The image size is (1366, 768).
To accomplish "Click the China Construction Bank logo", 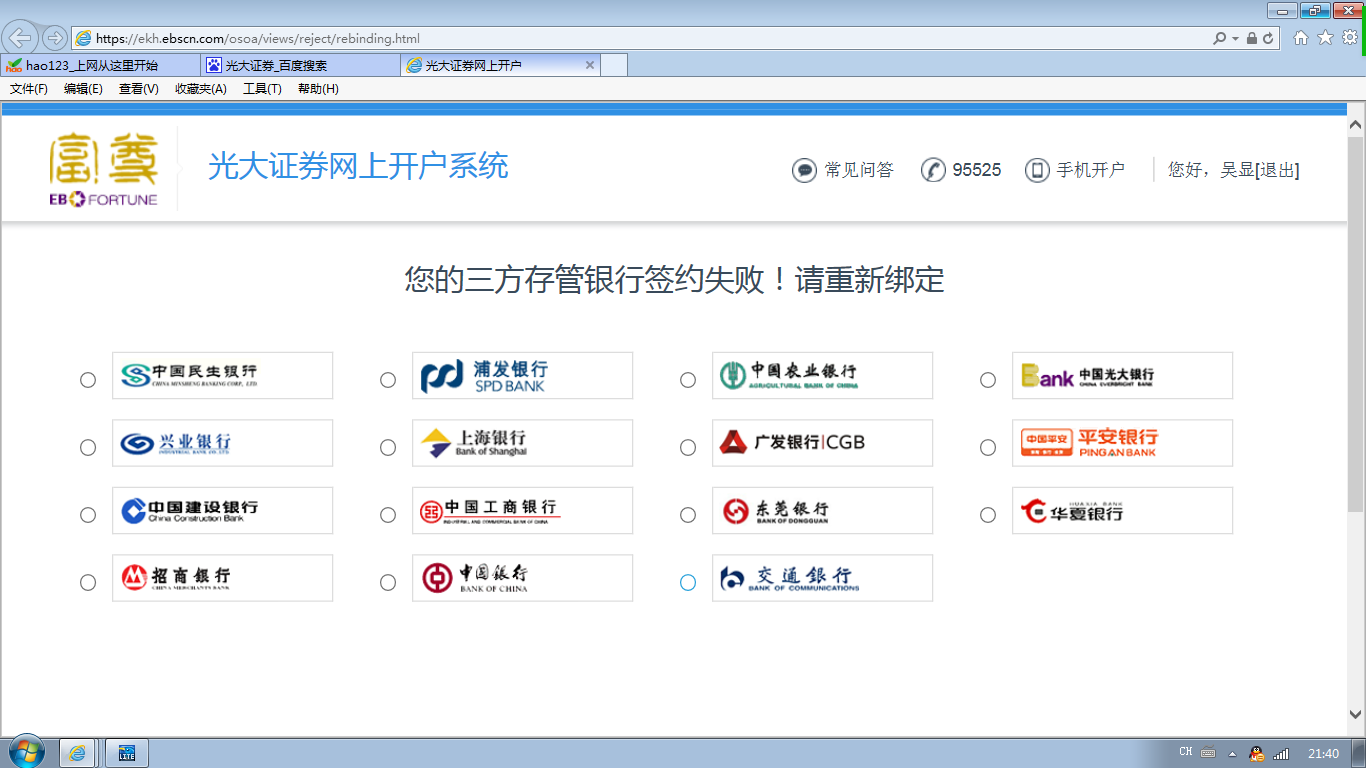I will pyautogui.click(x=222, y=510).
